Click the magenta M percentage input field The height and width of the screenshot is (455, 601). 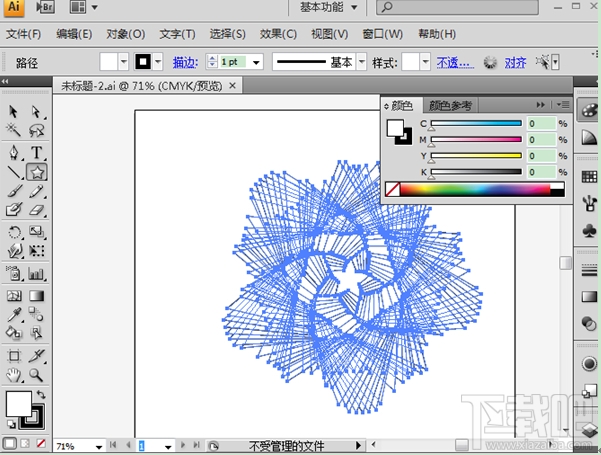[541, 140]
